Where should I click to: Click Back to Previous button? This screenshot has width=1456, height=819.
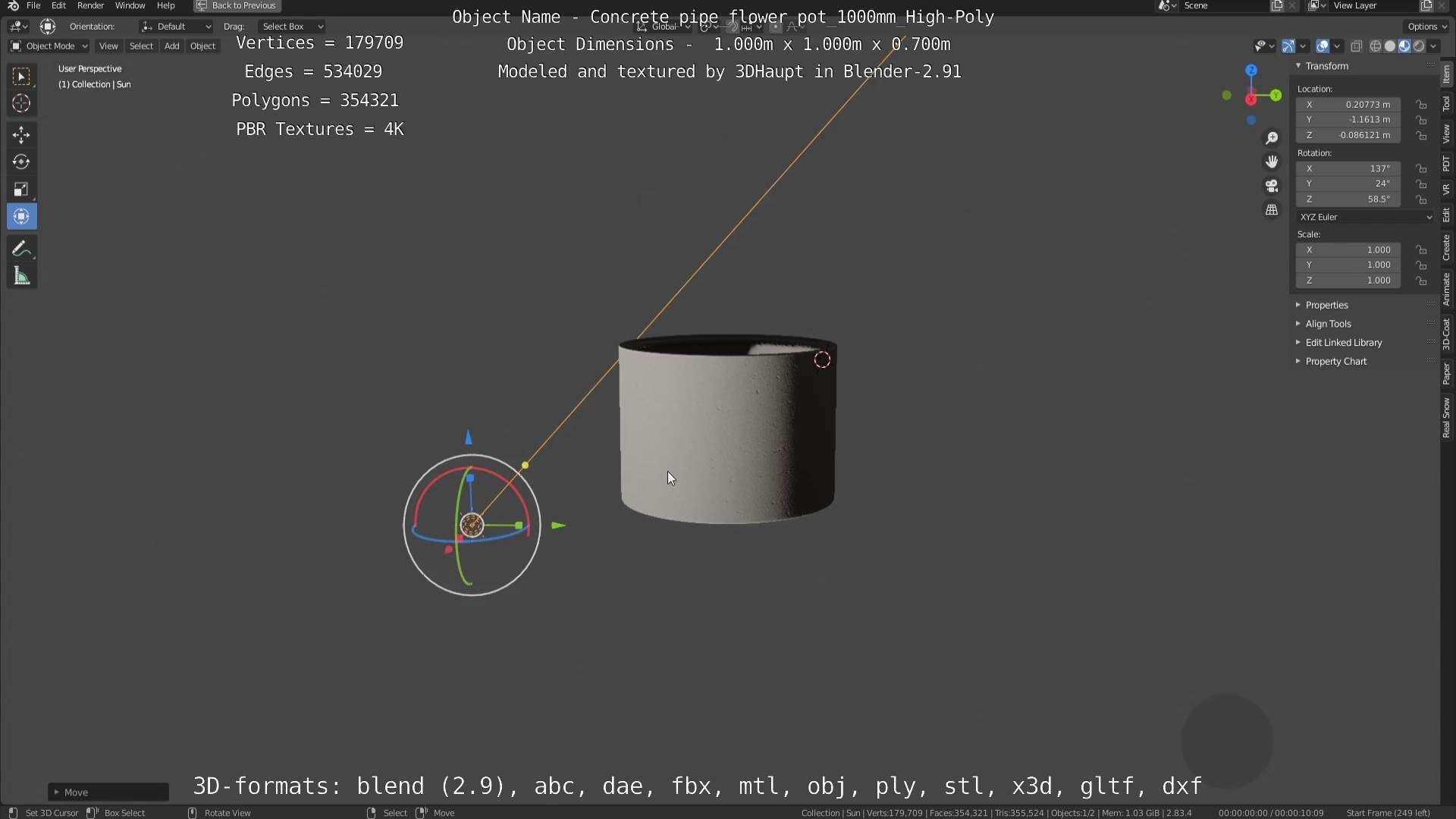coord(237,6)
